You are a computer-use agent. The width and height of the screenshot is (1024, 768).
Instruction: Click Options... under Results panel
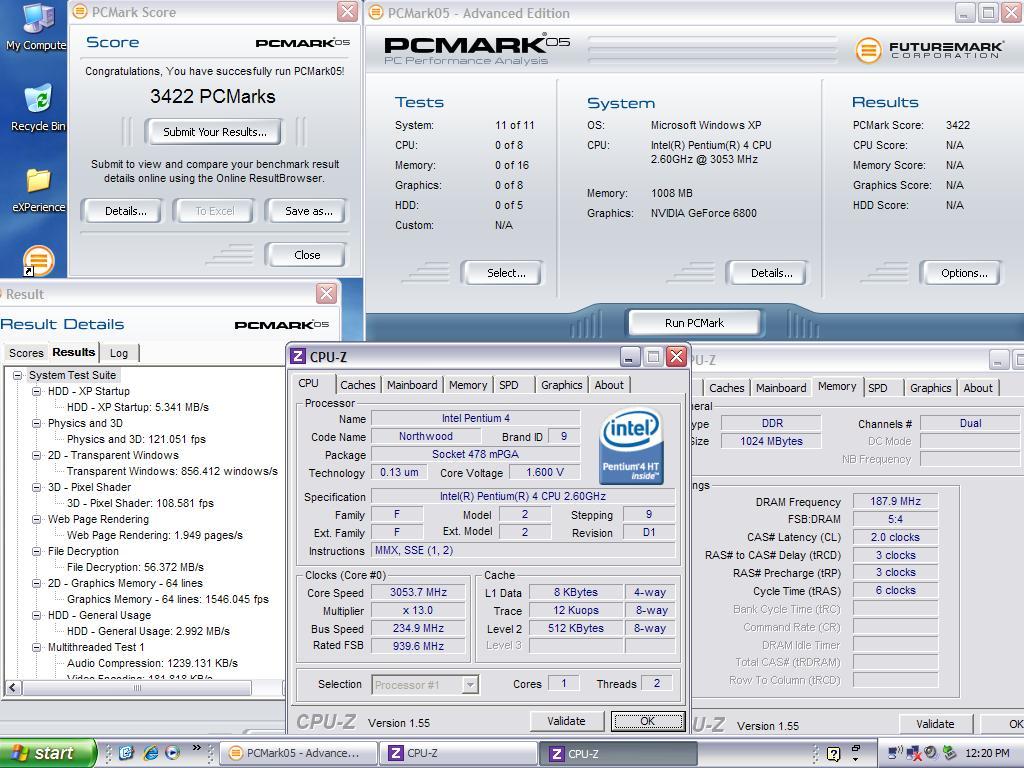pos(963,273)
